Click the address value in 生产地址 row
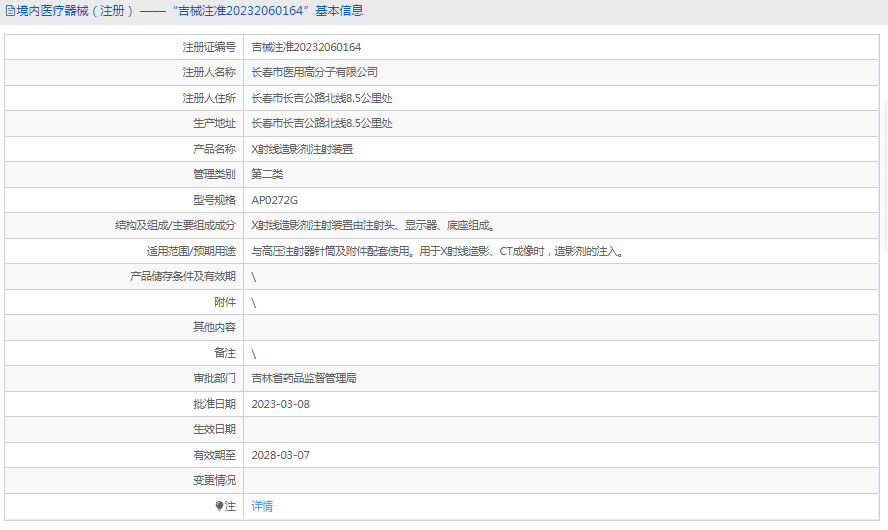 coord(322,123)
